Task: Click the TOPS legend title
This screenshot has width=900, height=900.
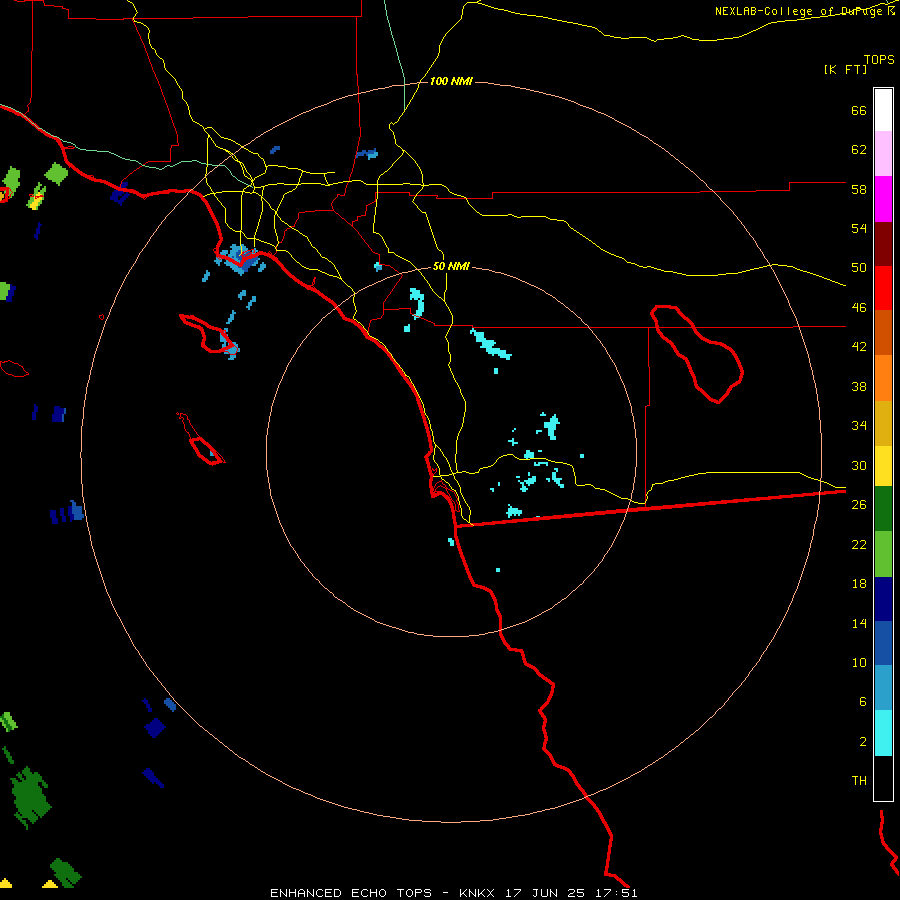Action: click(x=879, y=59)
